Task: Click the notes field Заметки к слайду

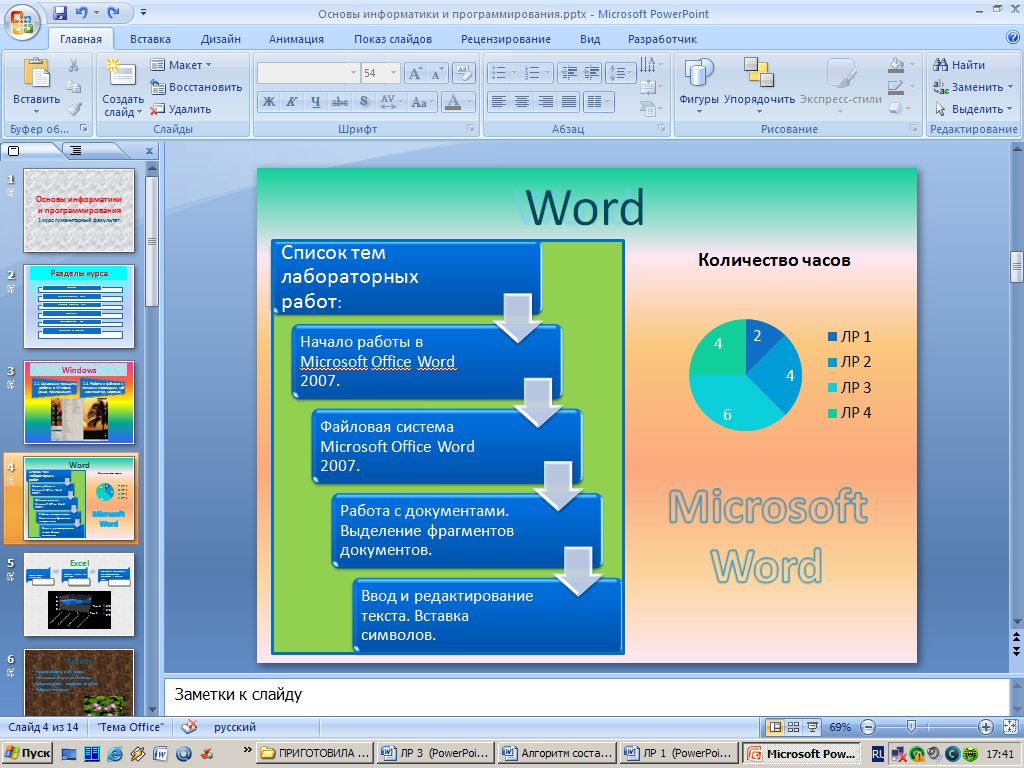Action: tap(586, 694)
